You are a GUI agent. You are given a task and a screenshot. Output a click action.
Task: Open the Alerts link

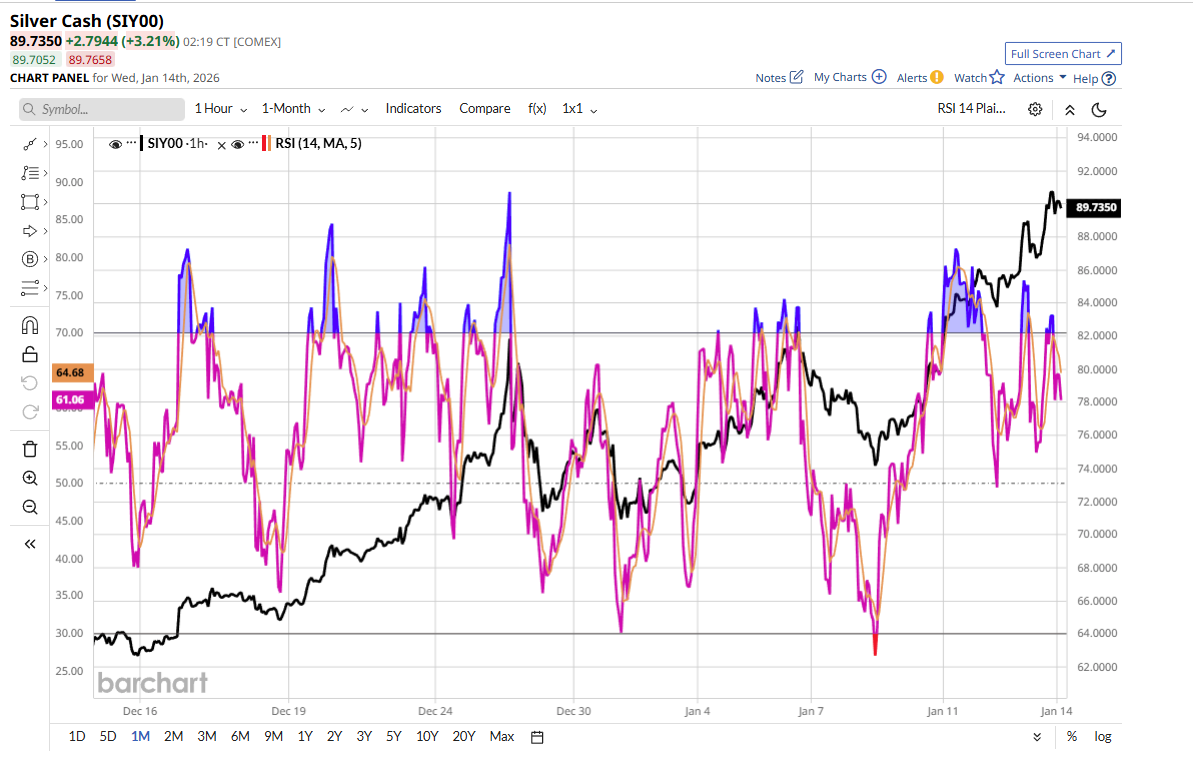919,78
